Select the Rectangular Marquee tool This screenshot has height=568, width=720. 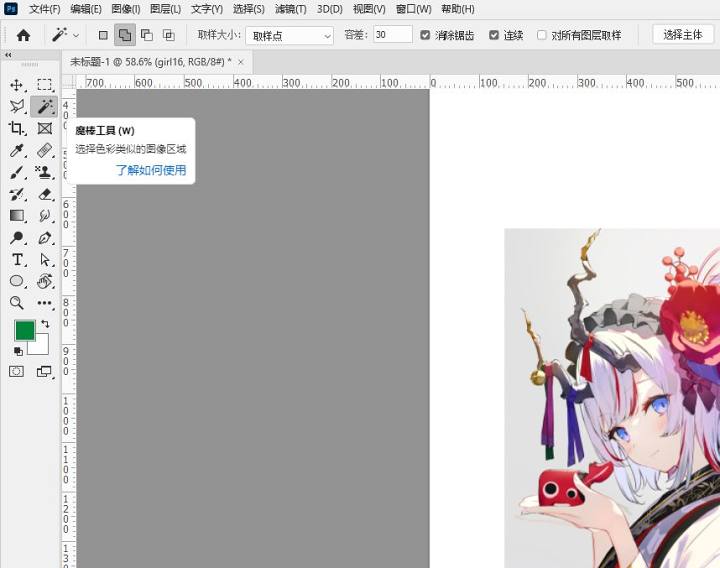[44, 85]
